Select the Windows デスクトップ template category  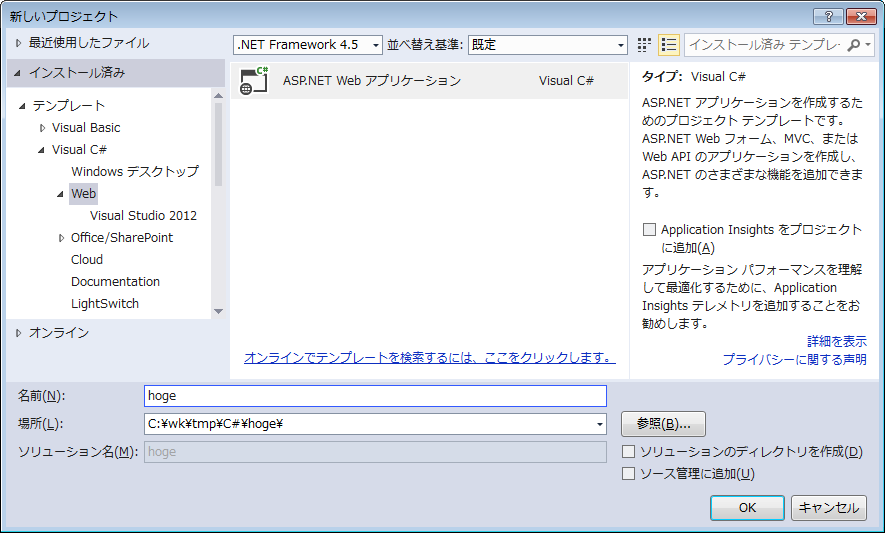click(x=134, y=172)
